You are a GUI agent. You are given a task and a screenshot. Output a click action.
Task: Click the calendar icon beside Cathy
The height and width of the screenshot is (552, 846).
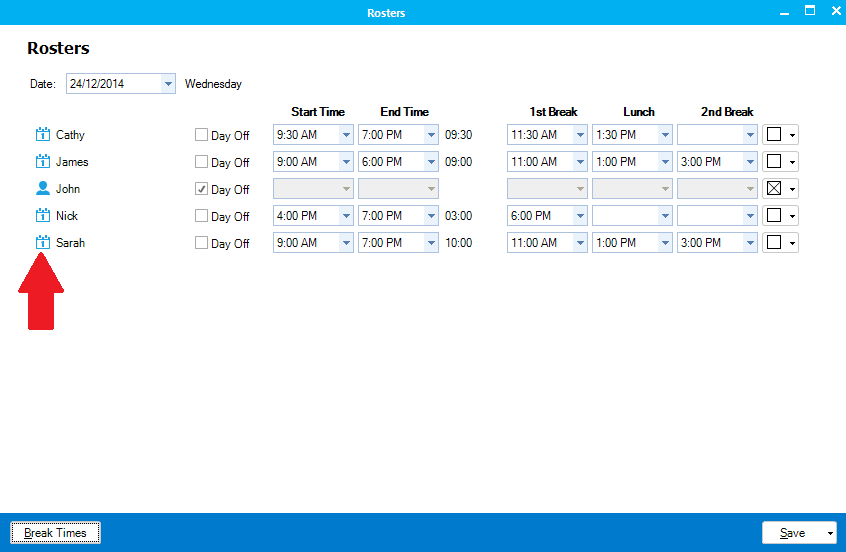(x=42, y=135)
